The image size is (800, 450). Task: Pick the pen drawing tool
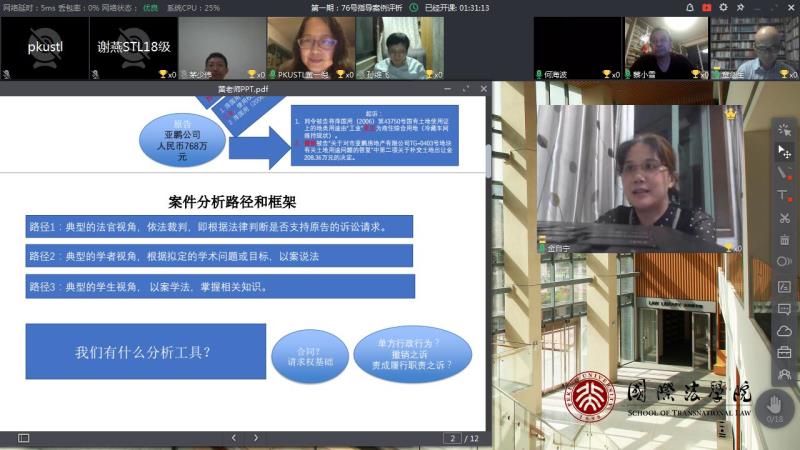[784, 173]
